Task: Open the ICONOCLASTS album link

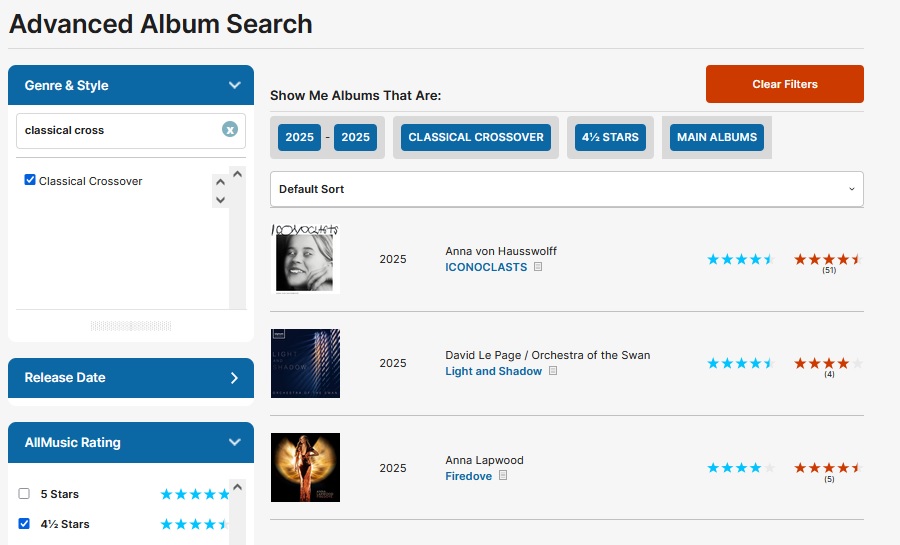Action: [486, 267]
